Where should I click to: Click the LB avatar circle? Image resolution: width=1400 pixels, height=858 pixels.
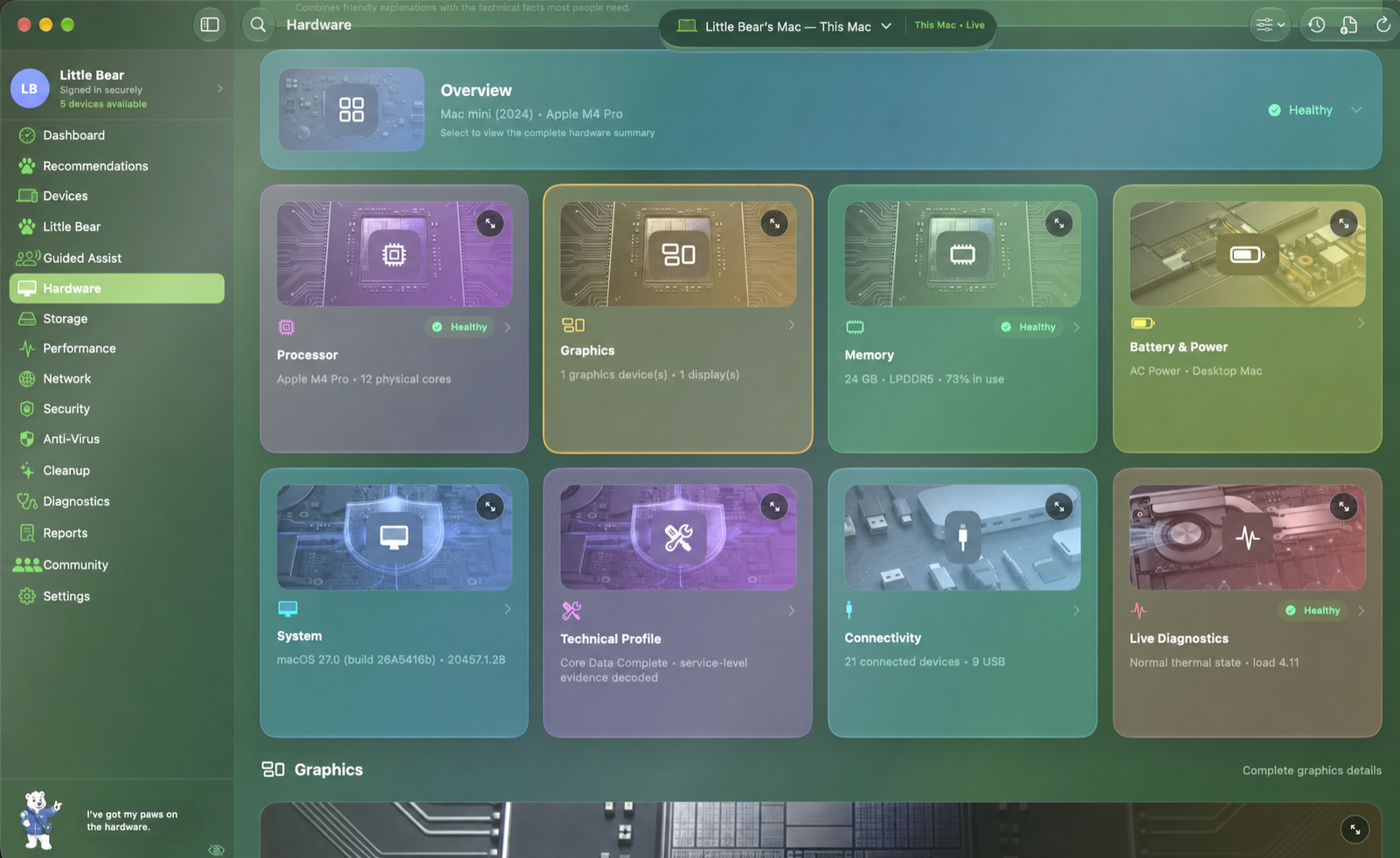click(30, 88)
